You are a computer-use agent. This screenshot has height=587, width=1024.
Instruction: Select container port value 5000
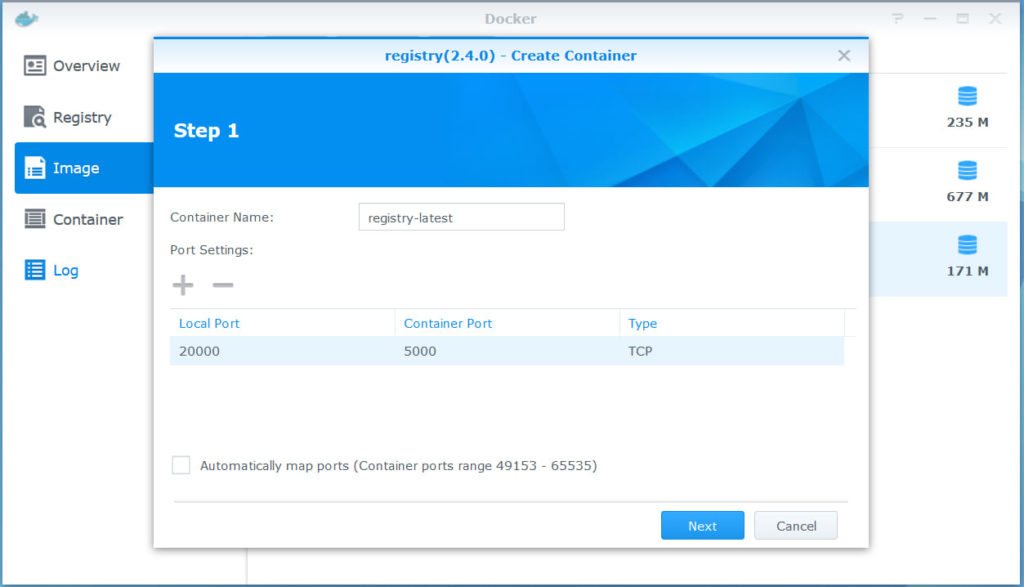pyautogui.click(x=420, y=351)
